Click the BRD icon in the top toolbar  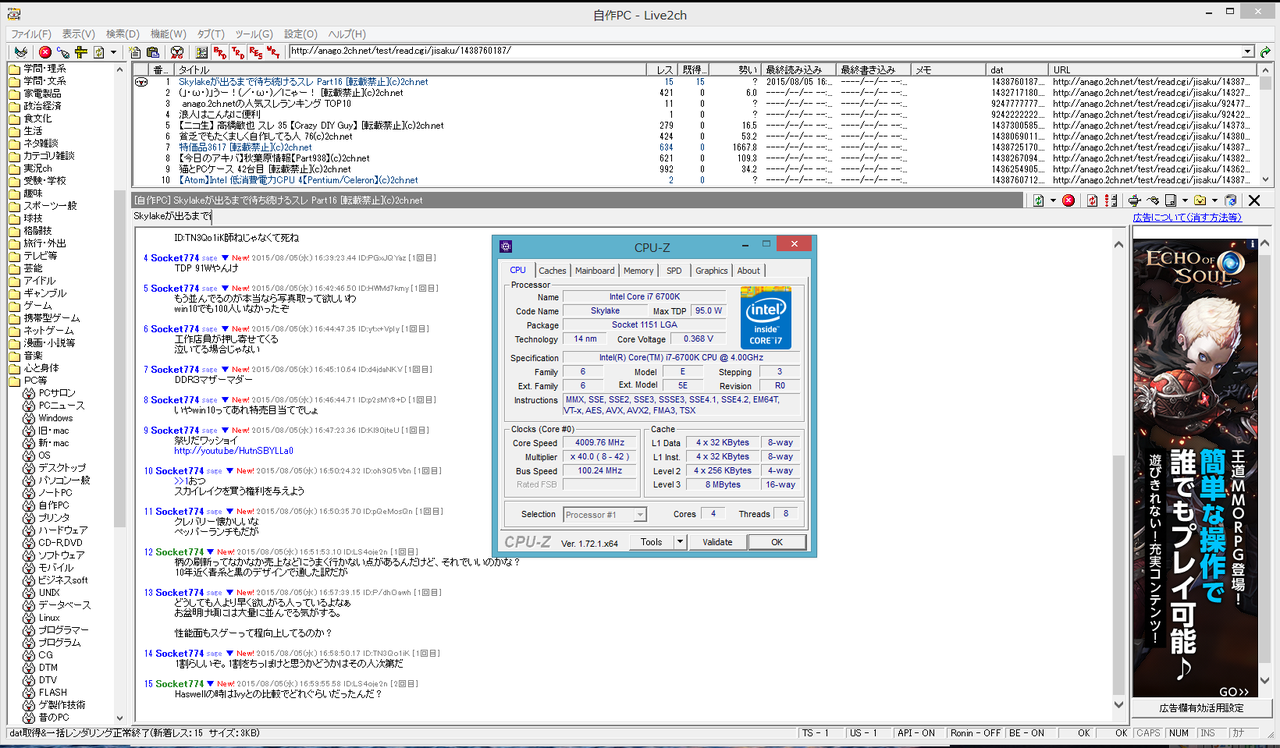(220, 52)
